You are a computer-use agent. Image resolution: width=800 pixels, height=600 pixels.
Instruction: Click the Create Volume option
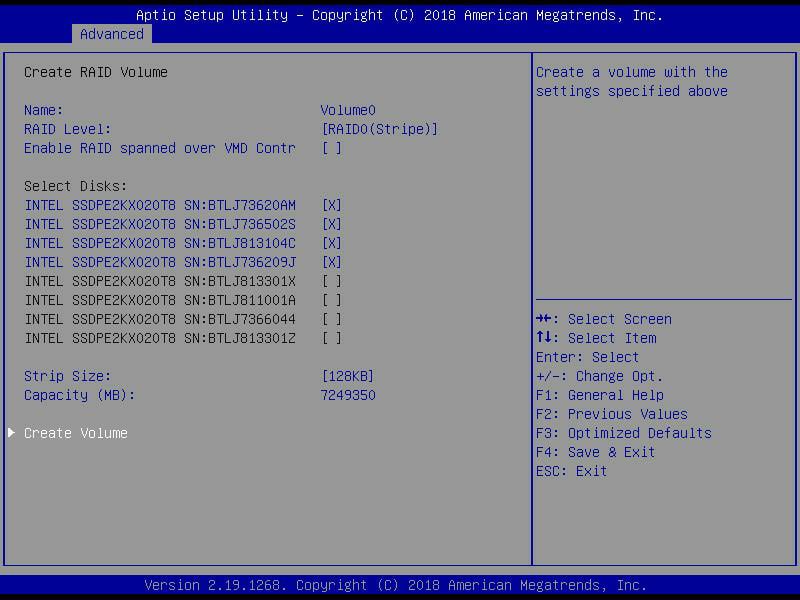pyautogui.click(x=76, y=433)
